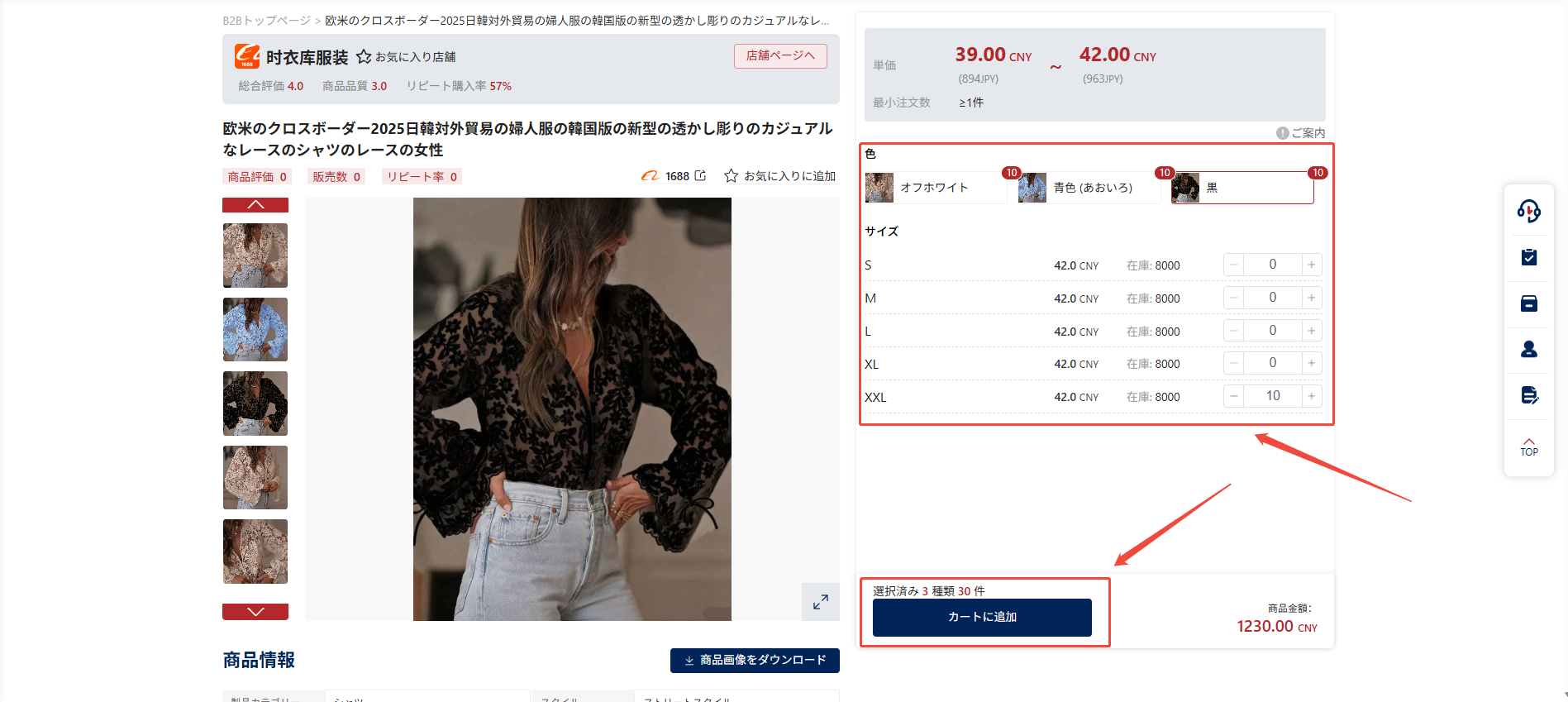The height and width of the screenshot is (702, 1568).
Task: Click the 総合評価 4.0 rating
Action: pyautogui.click(x=271, y=86)
